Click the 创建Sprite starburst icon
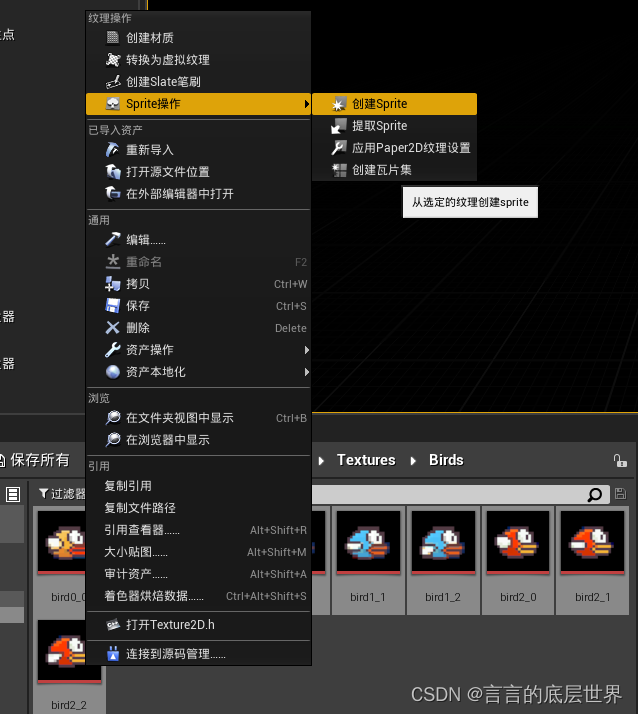This screenshot has width=638, height=714. 338,104
